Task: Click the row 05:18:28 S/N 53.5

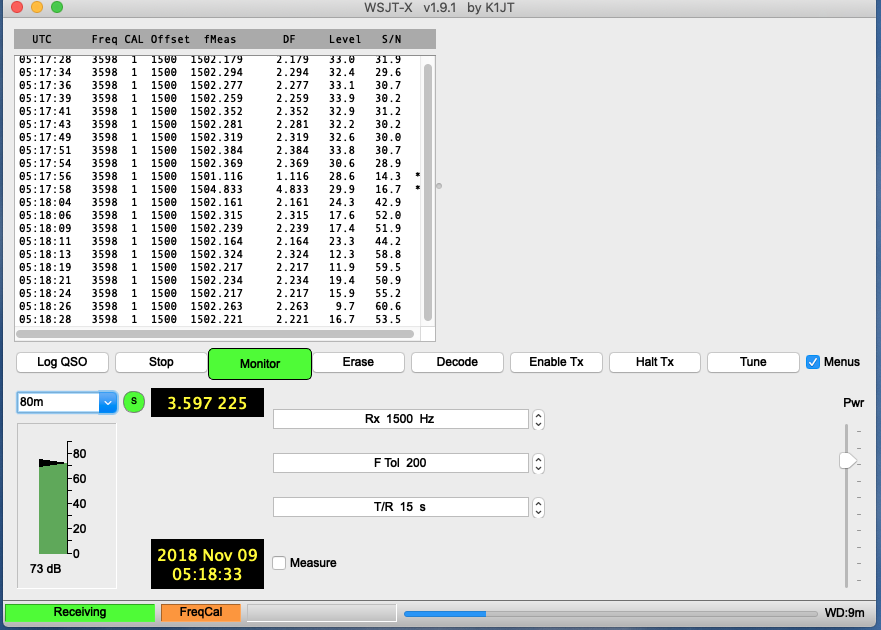Action: point(219,319)
